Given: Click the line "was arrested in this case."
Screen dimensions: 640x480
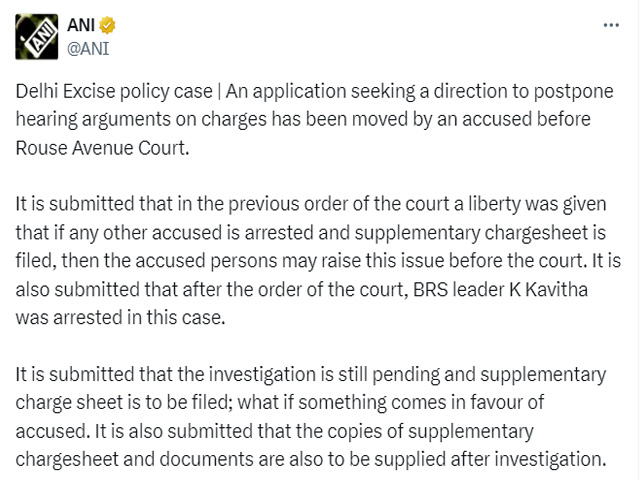Looking at the screenshot, I should coord(120,318).
